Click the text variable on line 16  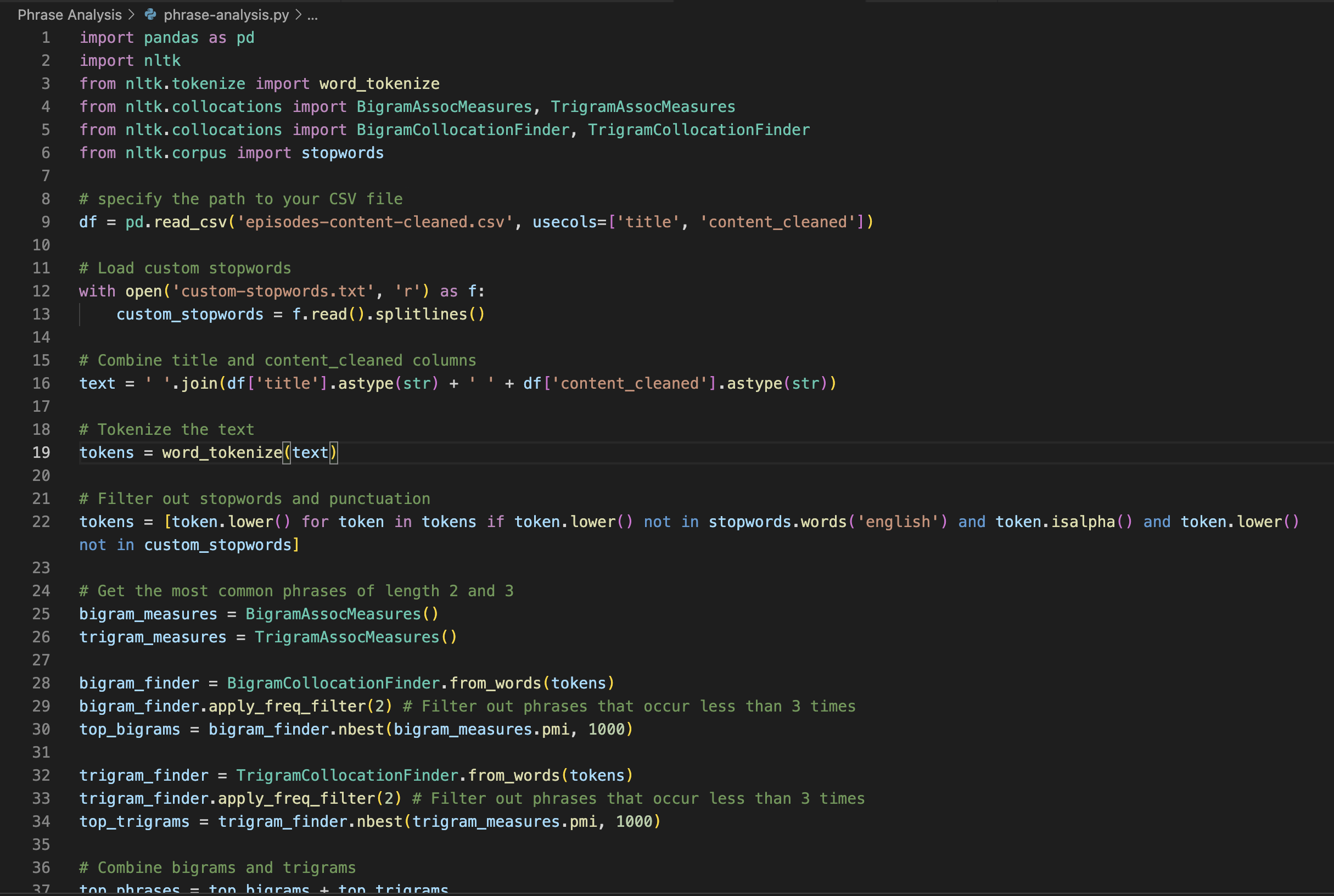(97, 383)
